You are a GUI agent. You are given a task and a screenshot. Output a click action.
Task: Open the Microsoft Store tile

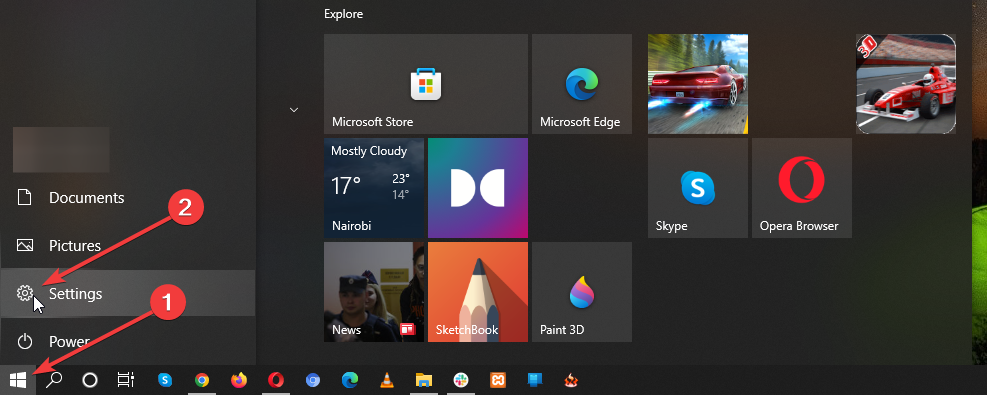pyautogui.click(x=426, y=84)
